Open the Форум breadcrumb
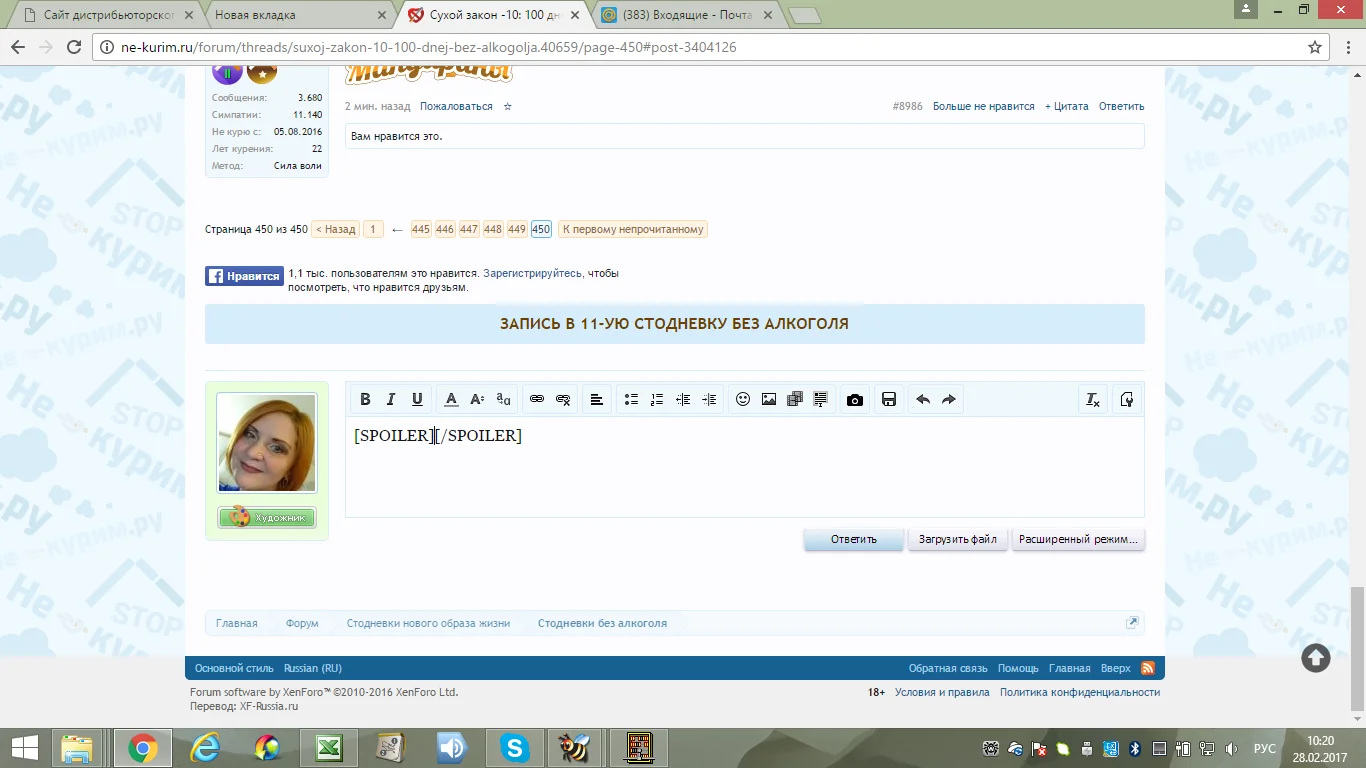 (302, 623)
